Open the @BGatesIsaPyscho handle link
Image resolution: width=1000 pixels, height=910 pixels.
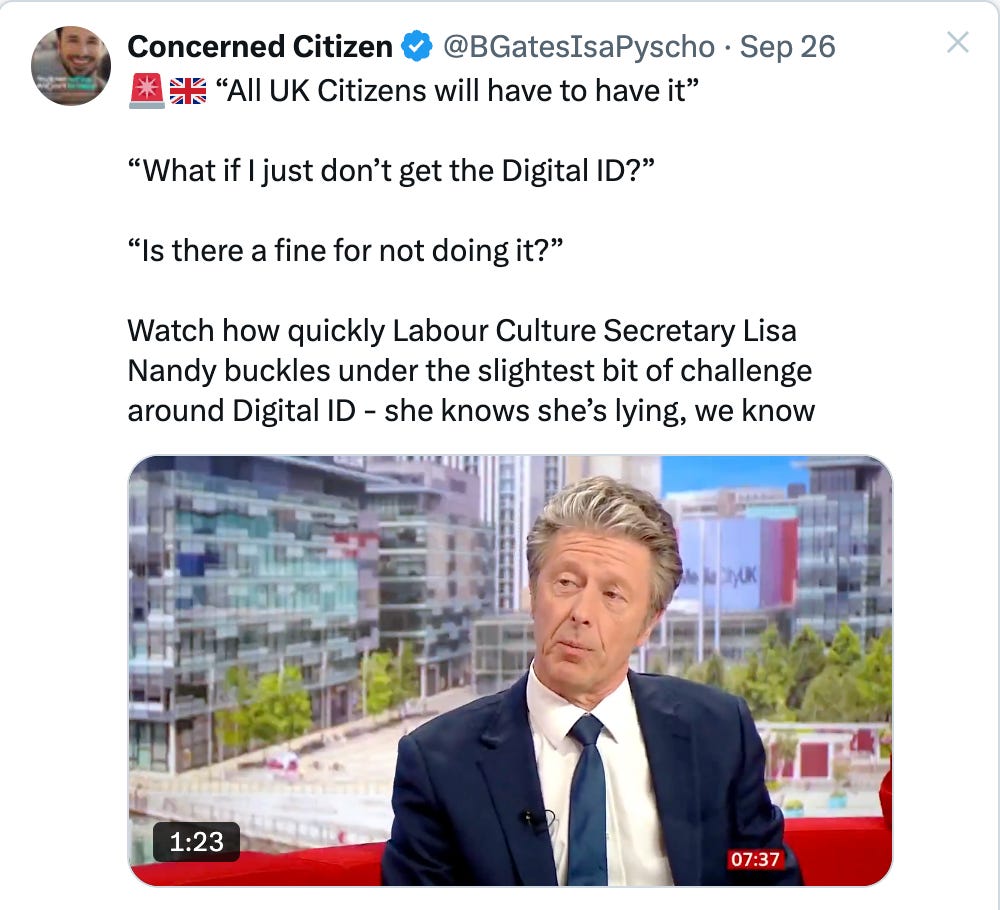[578, 47]
